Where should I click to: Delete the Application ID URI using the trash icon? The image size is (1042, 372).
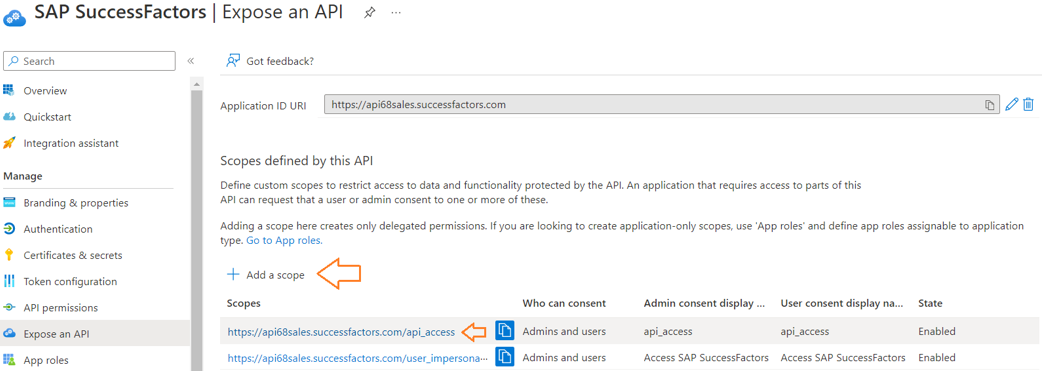pyautogui.click(x=1028, y=104)
